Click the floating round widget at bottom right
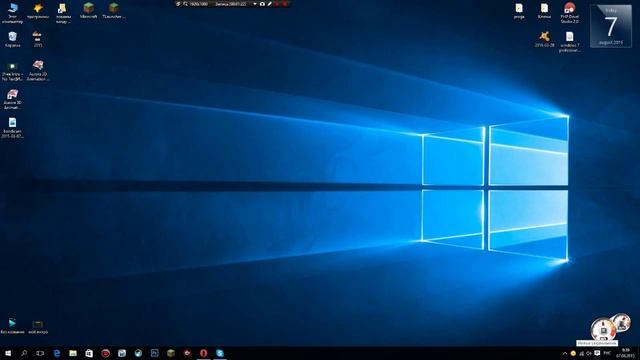640x360 pixels. 603,329
